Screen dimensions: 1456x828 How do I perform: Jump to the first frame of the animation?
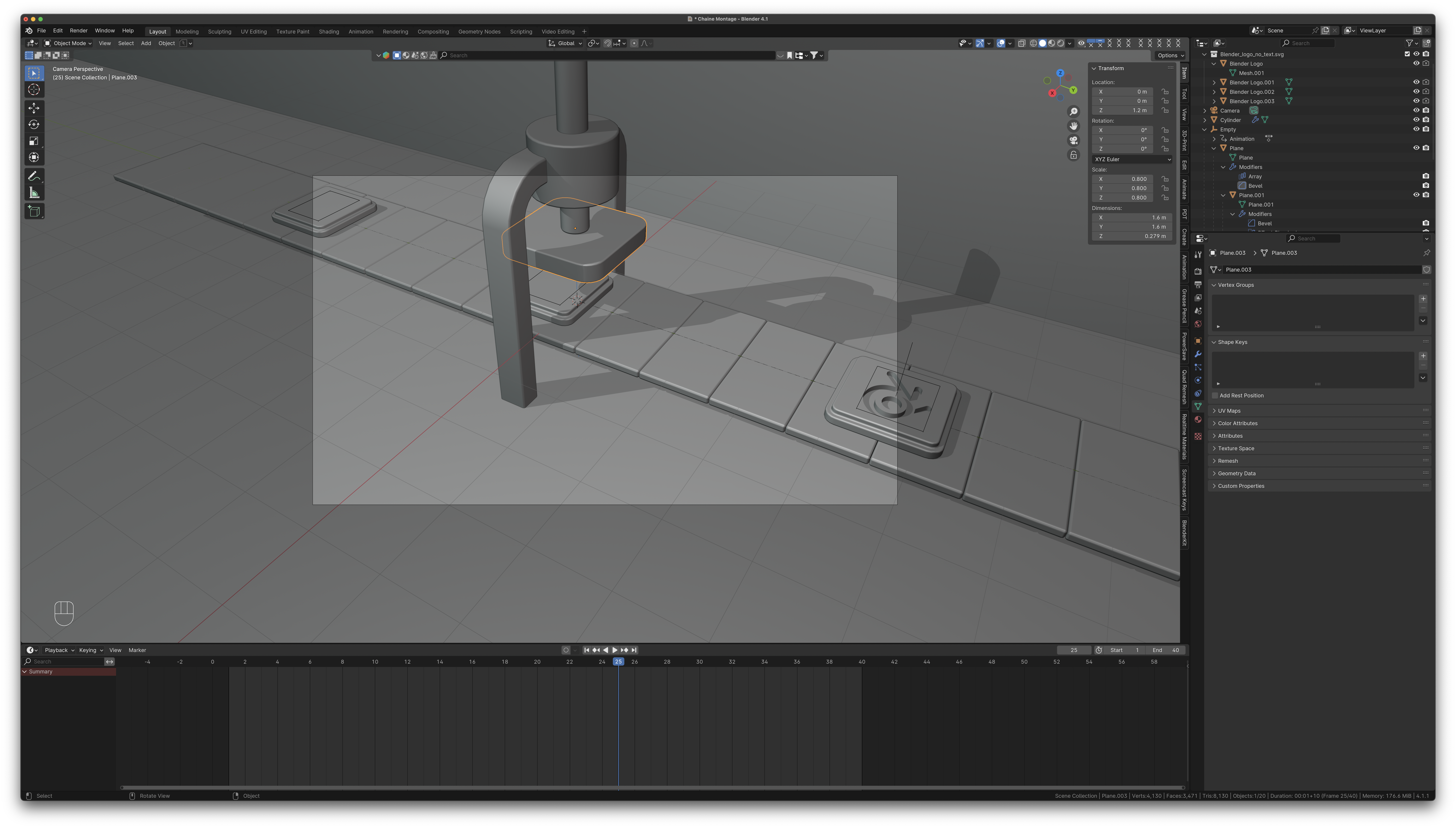tap(587, 650)
